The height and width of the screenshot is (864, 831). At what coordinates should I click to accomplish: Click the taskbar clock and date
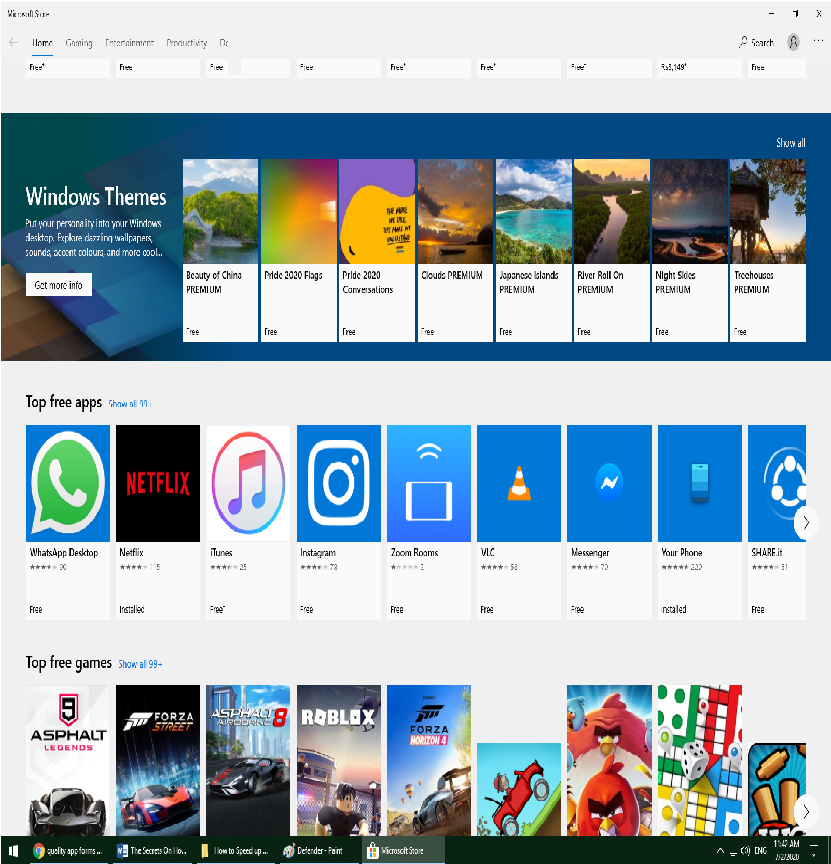(x=787, y=850)
